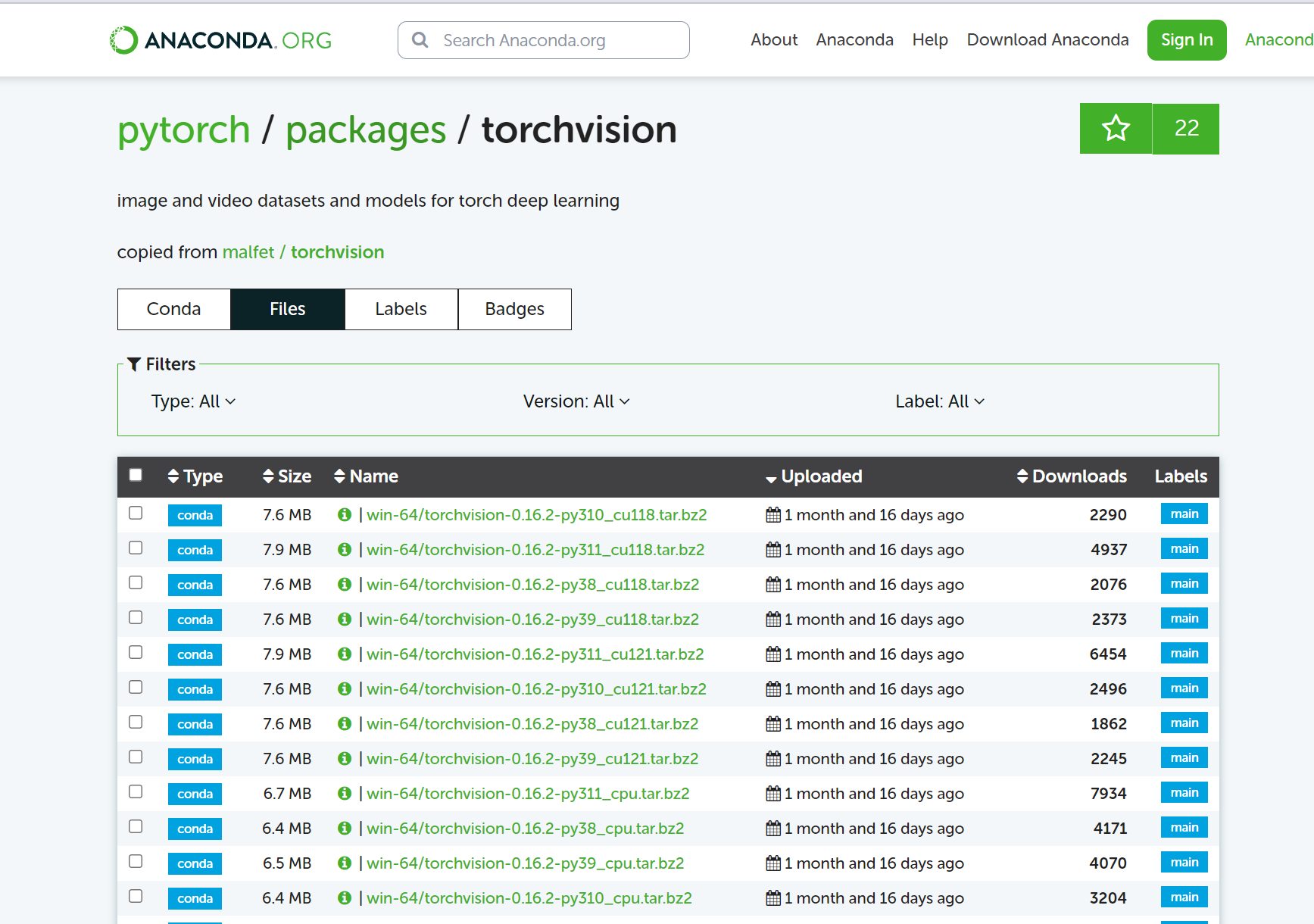This screenshot has height=924, width=1314.
Task: Open info for py310_cu121 file
Action: (x=345, y=689)
